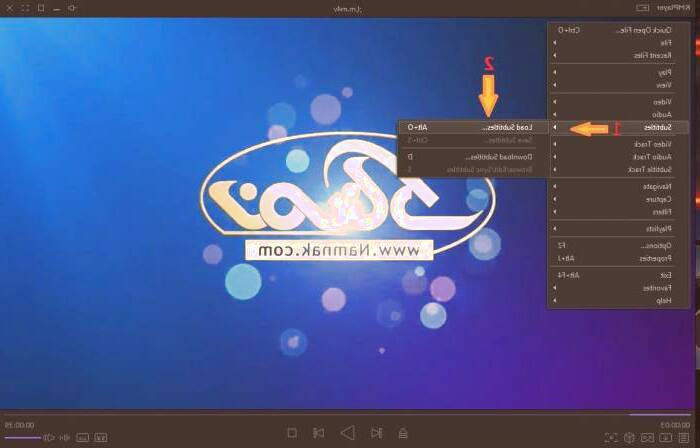Click the screen-fit bracket icon in bottom bar
This screenshot has width=700, height=448.
pos(611,437)
